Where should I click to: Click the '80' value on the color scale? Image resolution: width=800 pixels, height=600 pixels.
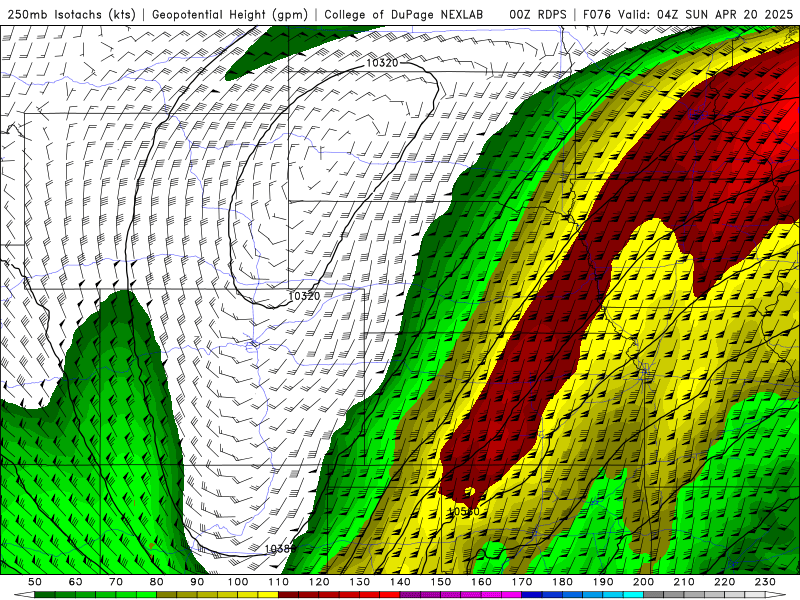(x=157, y=582)
